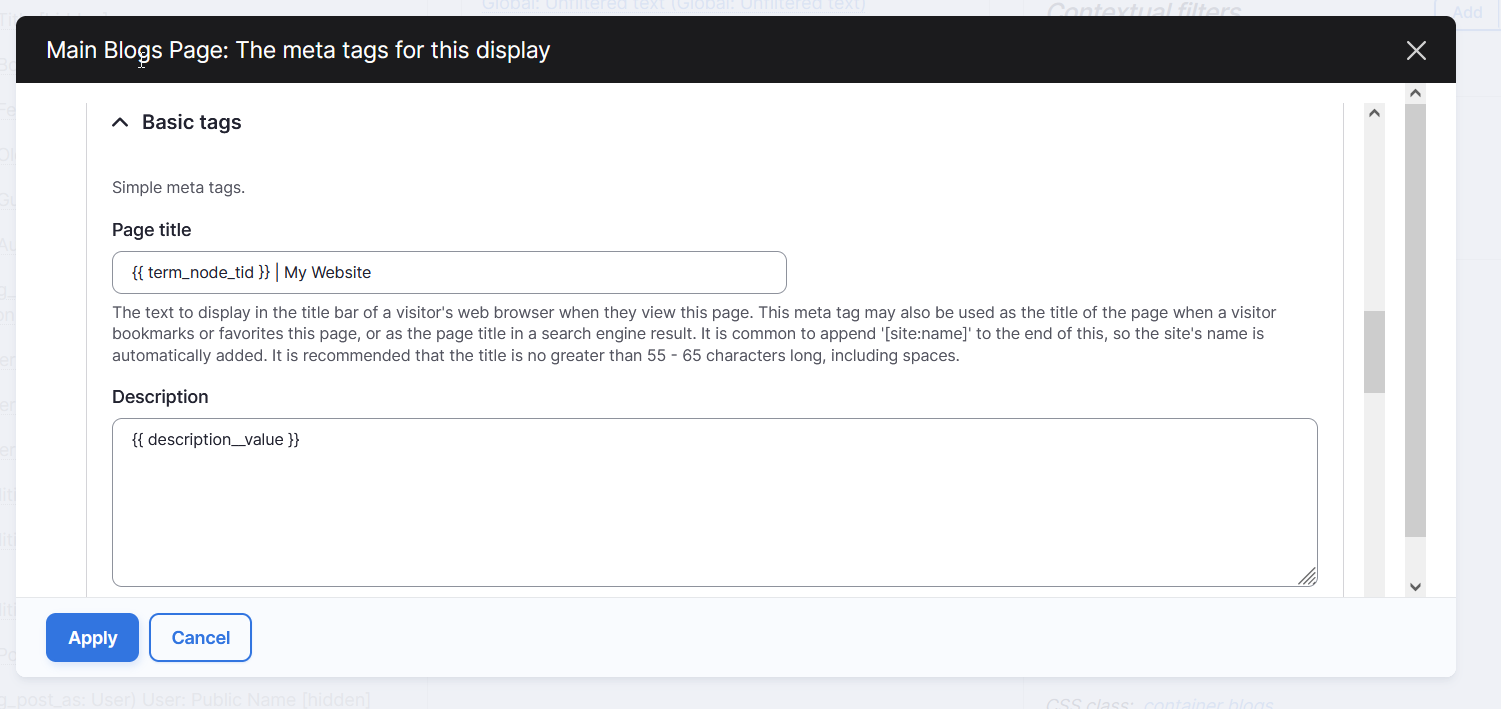Click the outer scrollbar up arrow
Image resolution: width=1501 pixels, height=709 pixels.
tap(1415, 91)
